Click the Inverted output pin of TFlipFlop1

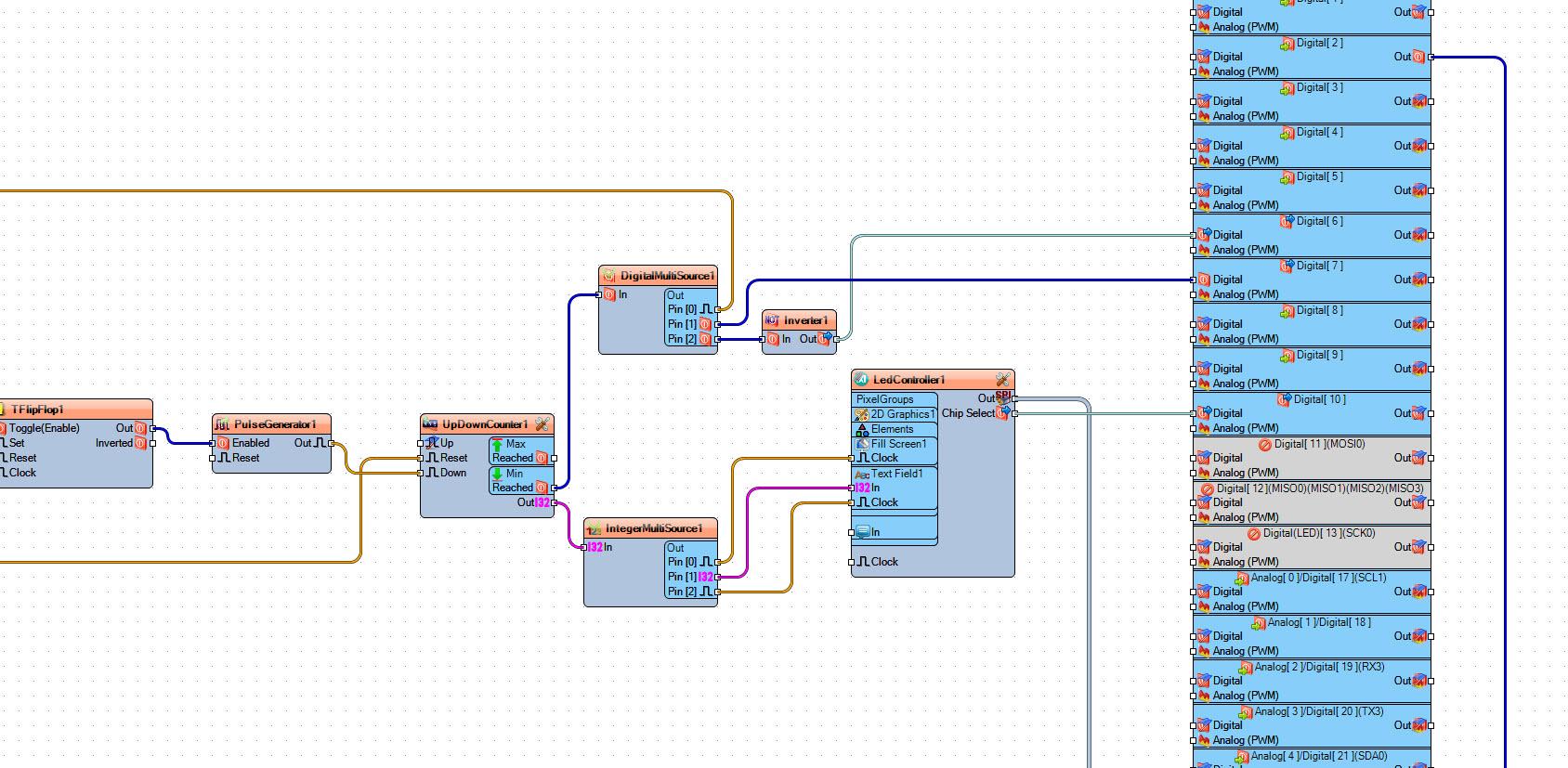tap(121, 443)
